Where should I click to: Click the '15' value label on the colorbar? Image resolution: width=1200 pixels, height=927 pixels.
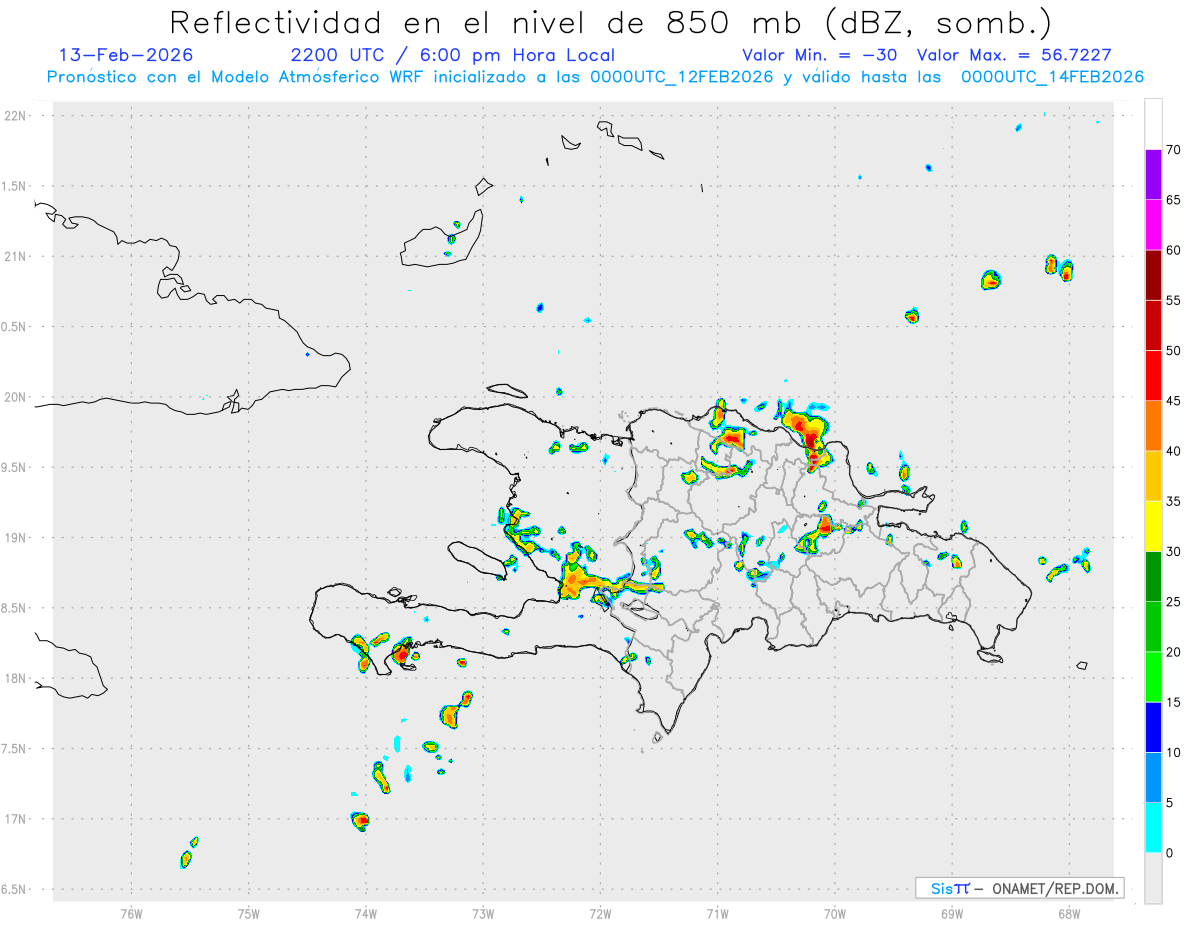click(1174, 703)
